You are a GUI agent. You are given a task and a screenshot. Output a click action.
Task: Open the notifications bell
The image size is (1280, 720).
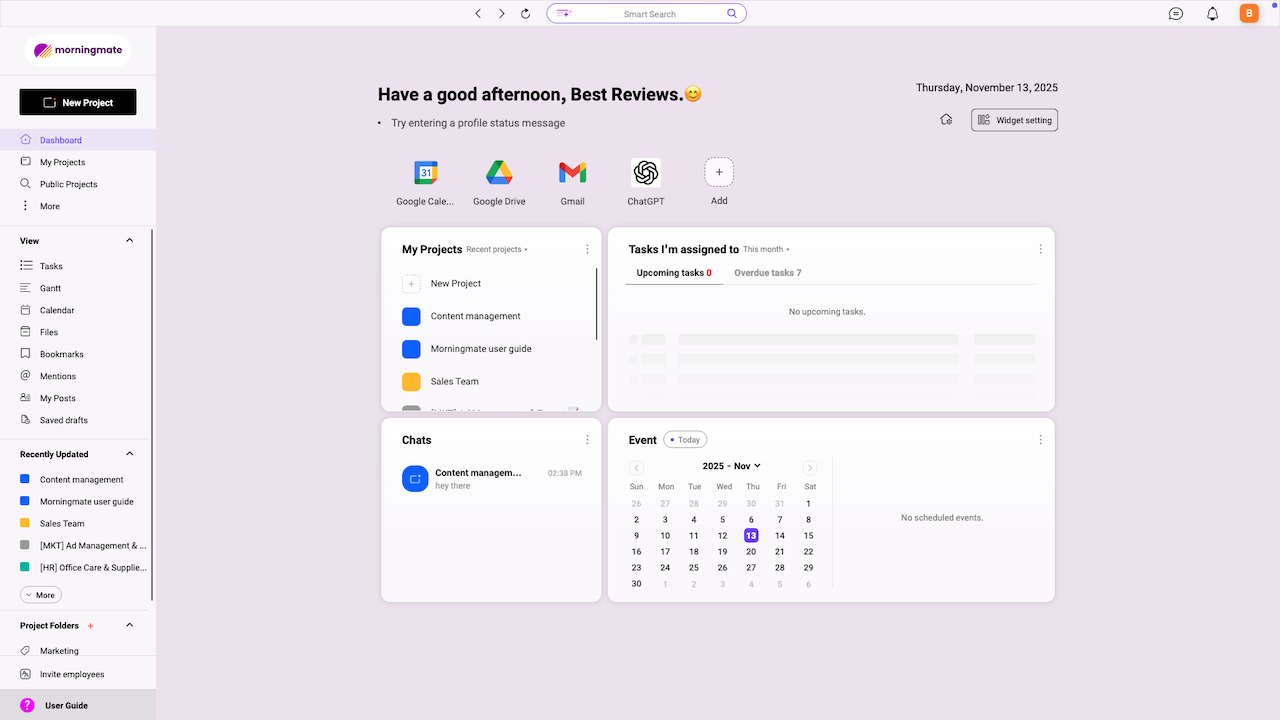coord(1211,13)
